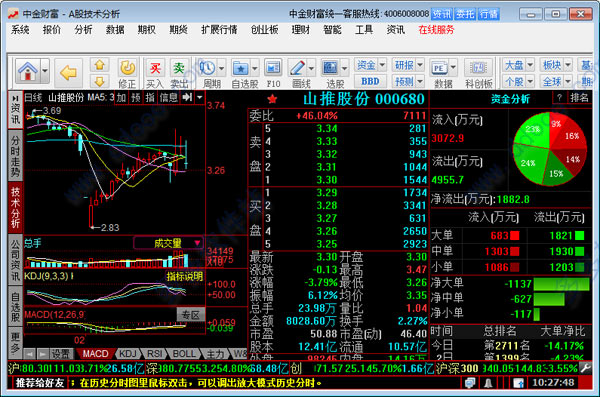Viewport: 600px width, 397px height.
Task: Click the bell notification icon in status bar
Action: [488, 382]
